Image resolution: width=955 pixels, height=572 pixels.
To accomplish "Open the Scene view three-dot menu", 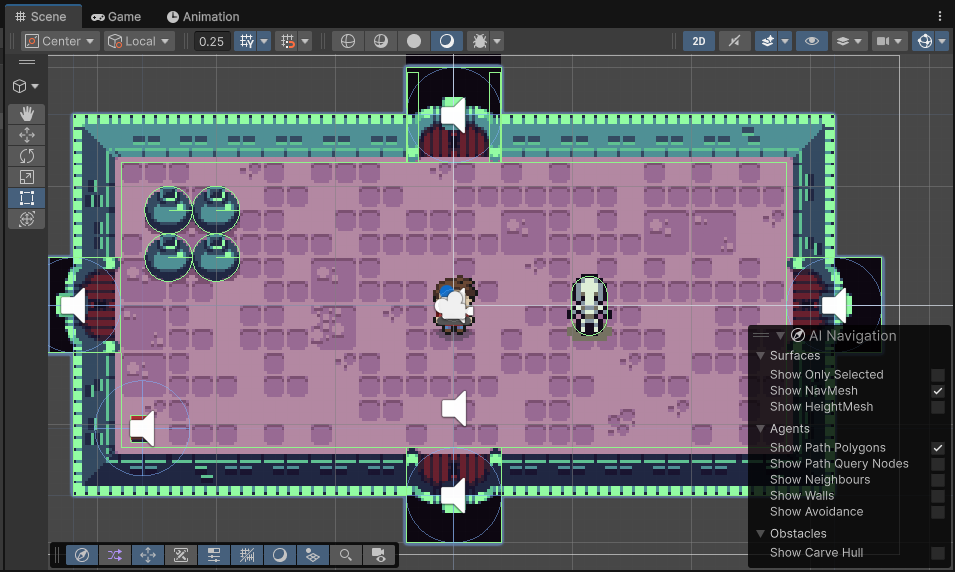I will click(940, 16).
